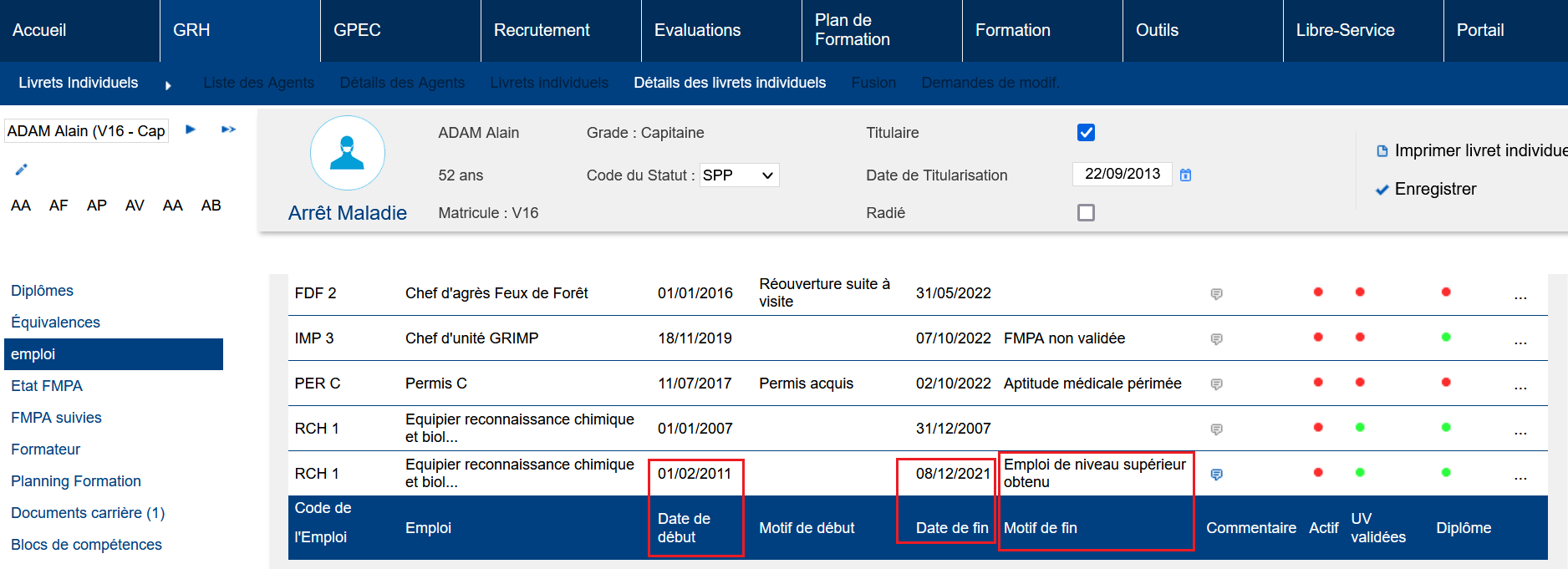The width and height of the screenshot is (1568, 569).
Task: Switch to Liste des Agents tab
Action: (x=258, y=83)
